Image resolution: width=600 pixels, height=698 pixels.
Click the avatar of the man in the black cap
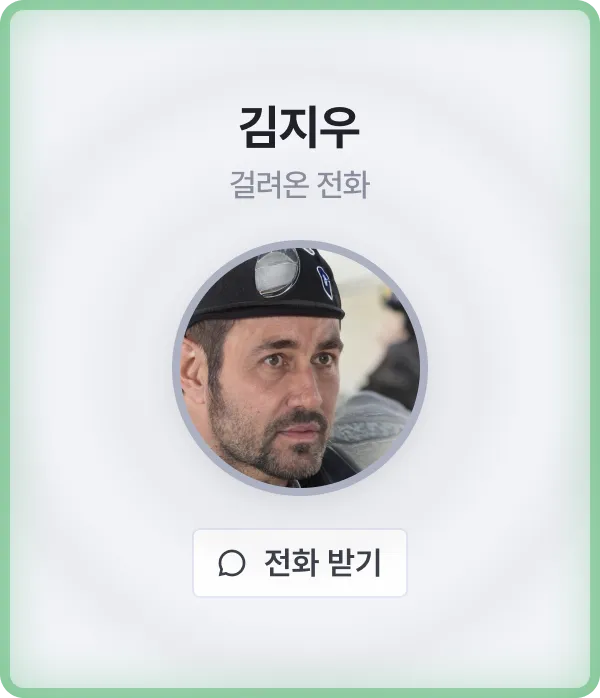[300, 368]
